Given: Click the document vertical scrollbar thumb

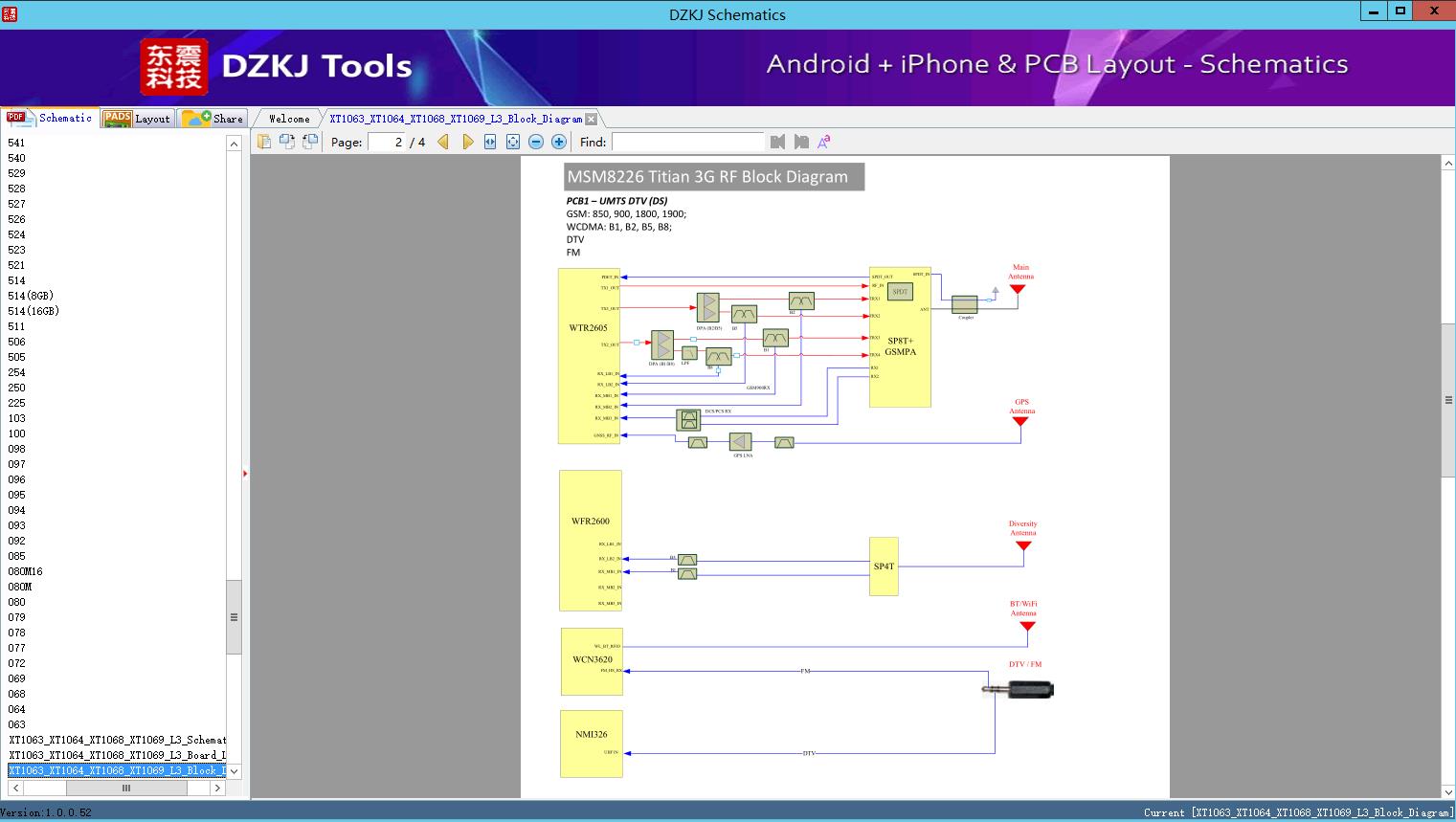Looking at the screenshot, I should (x=1448, y=400).
